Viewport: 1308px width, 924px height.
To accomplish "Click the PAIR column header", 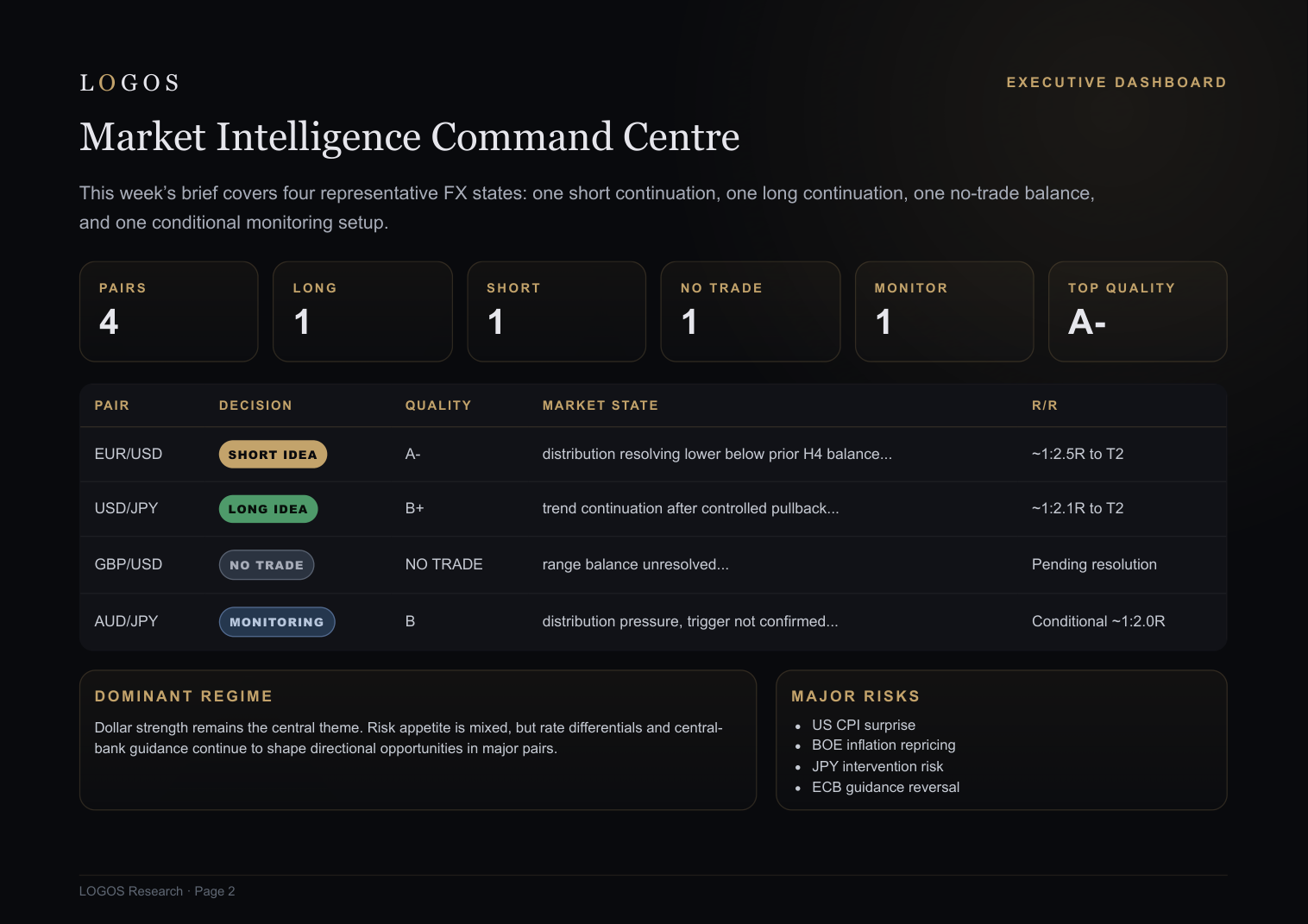I will click(x=112, y=405).
